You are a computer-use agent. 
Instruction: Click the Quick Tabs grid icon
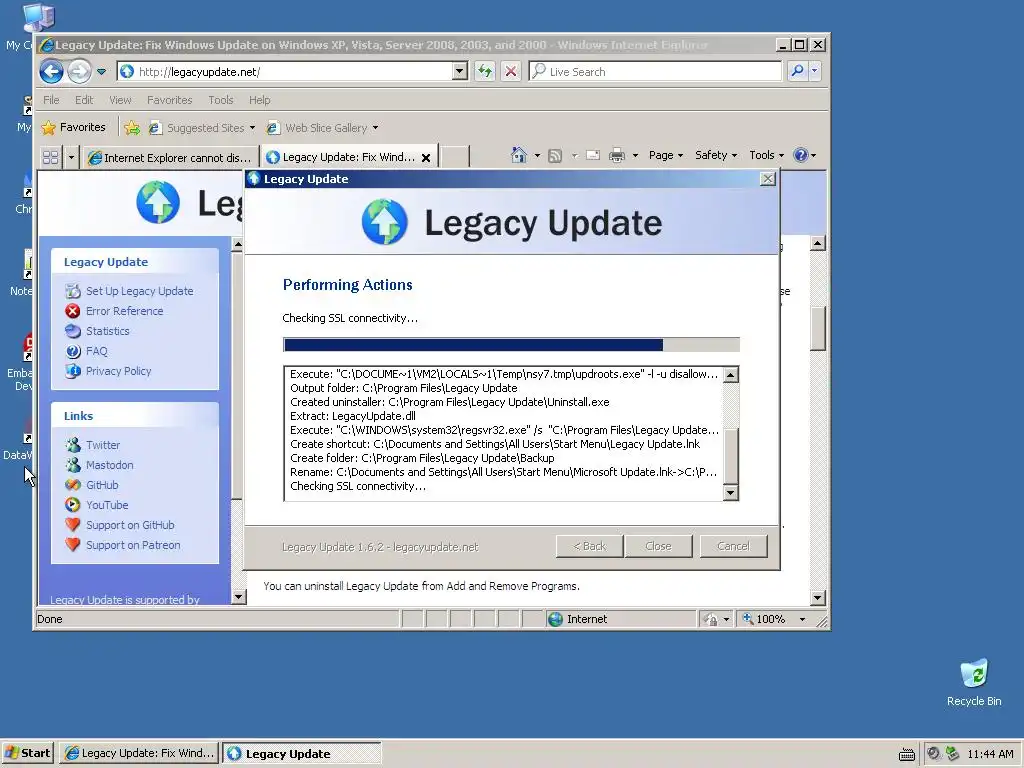click(x=50, y=157)
